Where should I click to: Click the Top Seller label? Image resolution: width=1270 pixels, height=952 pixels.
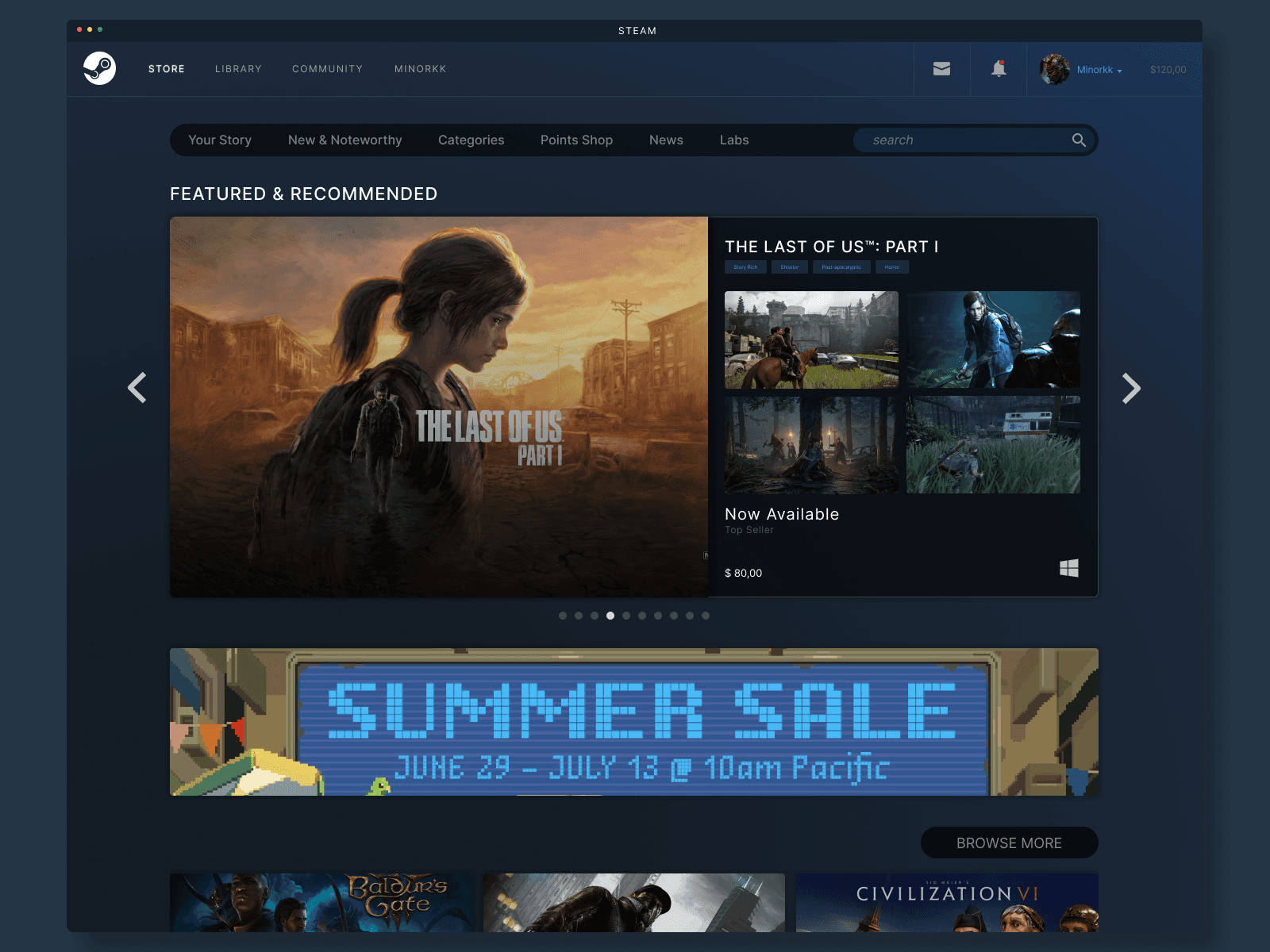point(749,530)
